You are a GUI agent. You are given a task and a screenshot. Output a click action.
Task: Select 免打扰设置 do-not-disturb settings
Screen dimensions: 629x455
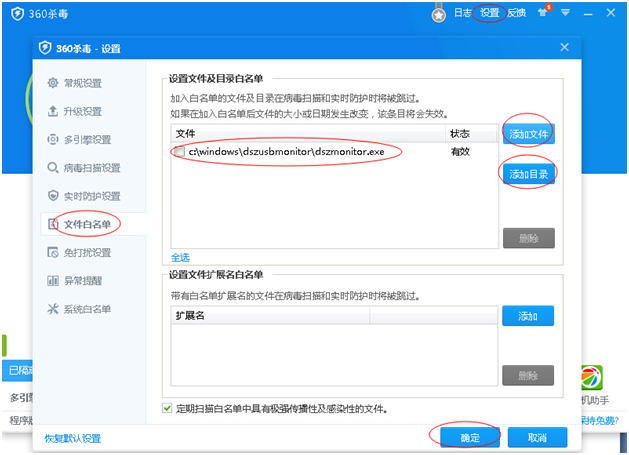[x=86, y=252]
